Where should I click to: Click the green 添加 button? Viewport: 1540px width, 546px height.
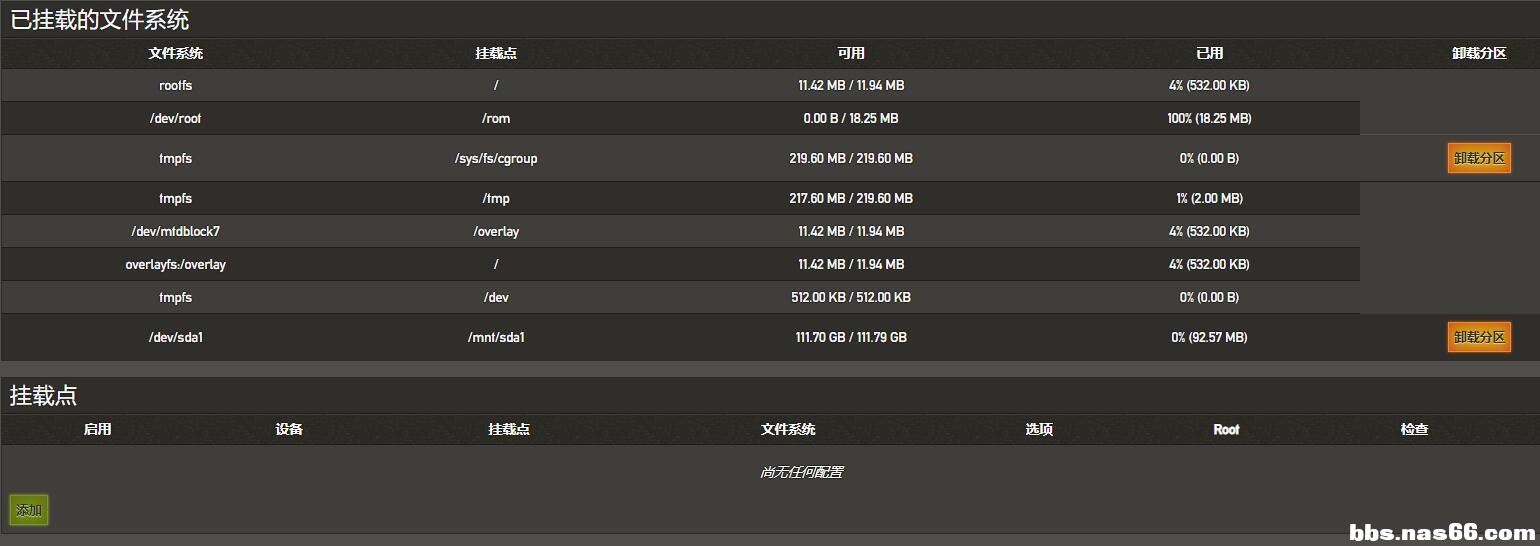29,510
